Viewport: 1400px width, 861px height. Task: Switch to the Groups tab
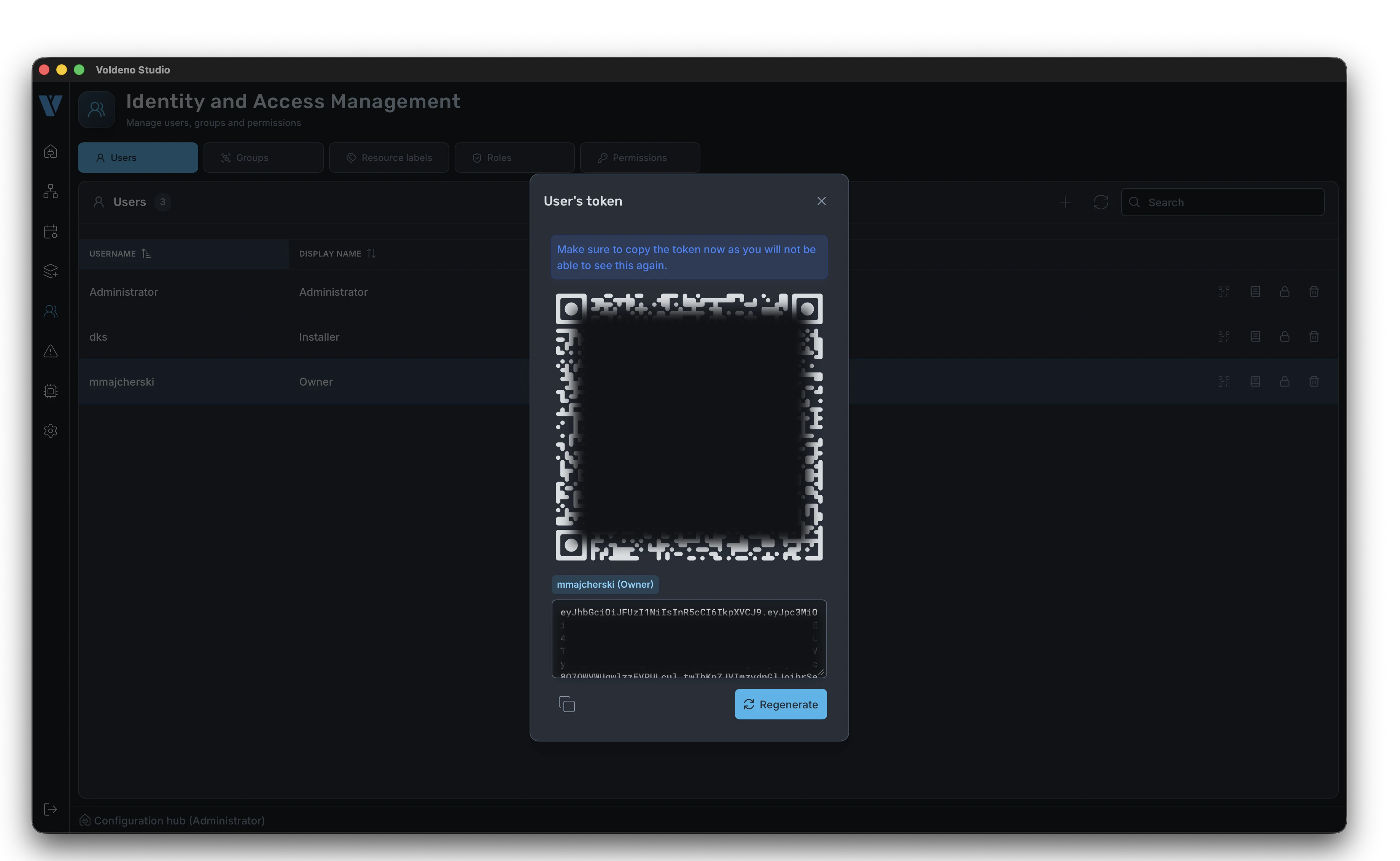pos(264,158)
